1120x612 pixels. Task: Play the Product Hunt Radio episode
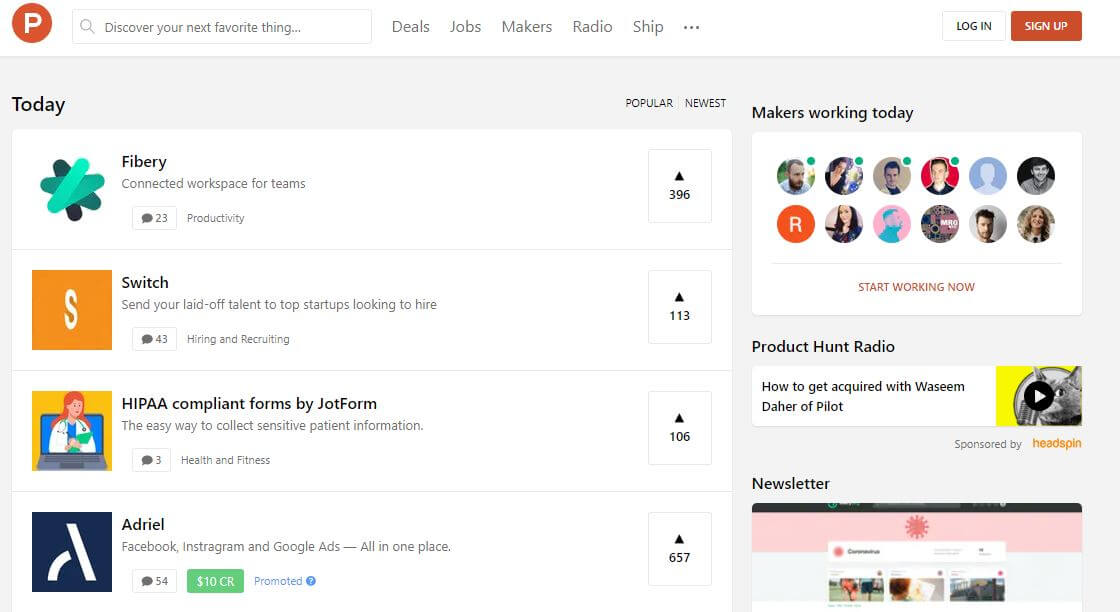pos(1039,396)
